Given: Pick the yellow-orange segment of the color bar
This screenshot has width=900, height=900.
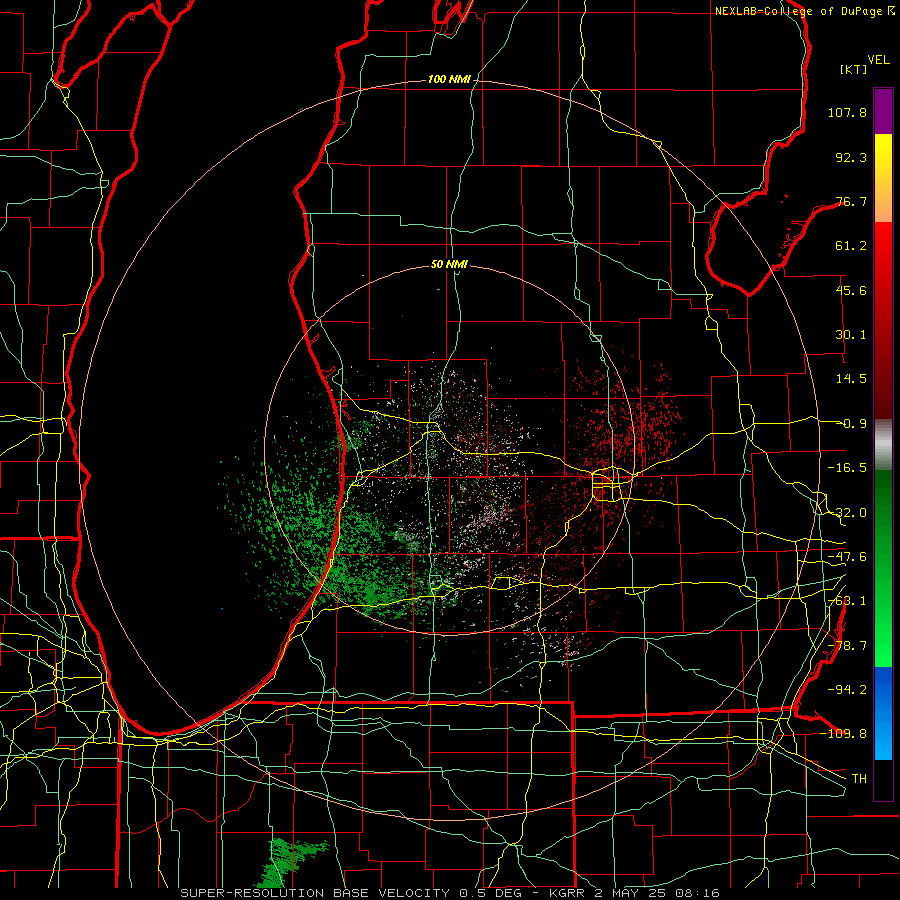Looking at the screenshot, I should [x=883, y=178].
